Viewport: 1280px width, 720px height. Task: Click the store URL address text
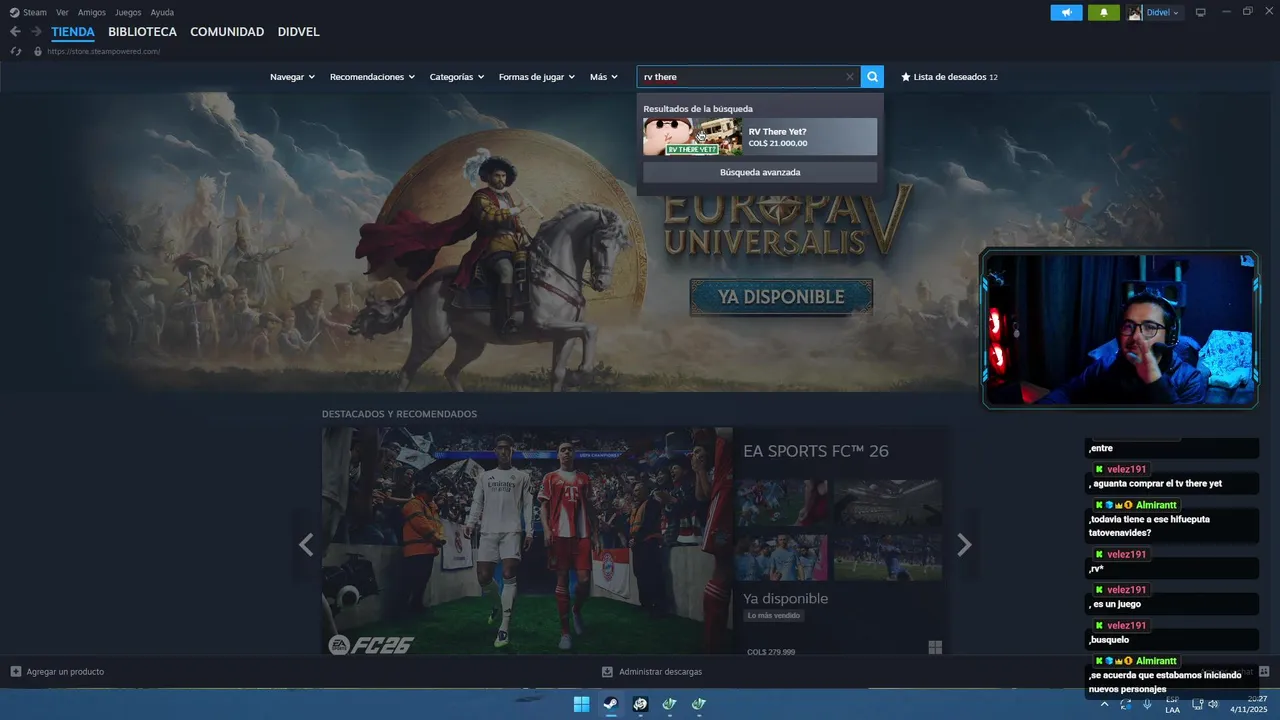(x=103, y=51)
